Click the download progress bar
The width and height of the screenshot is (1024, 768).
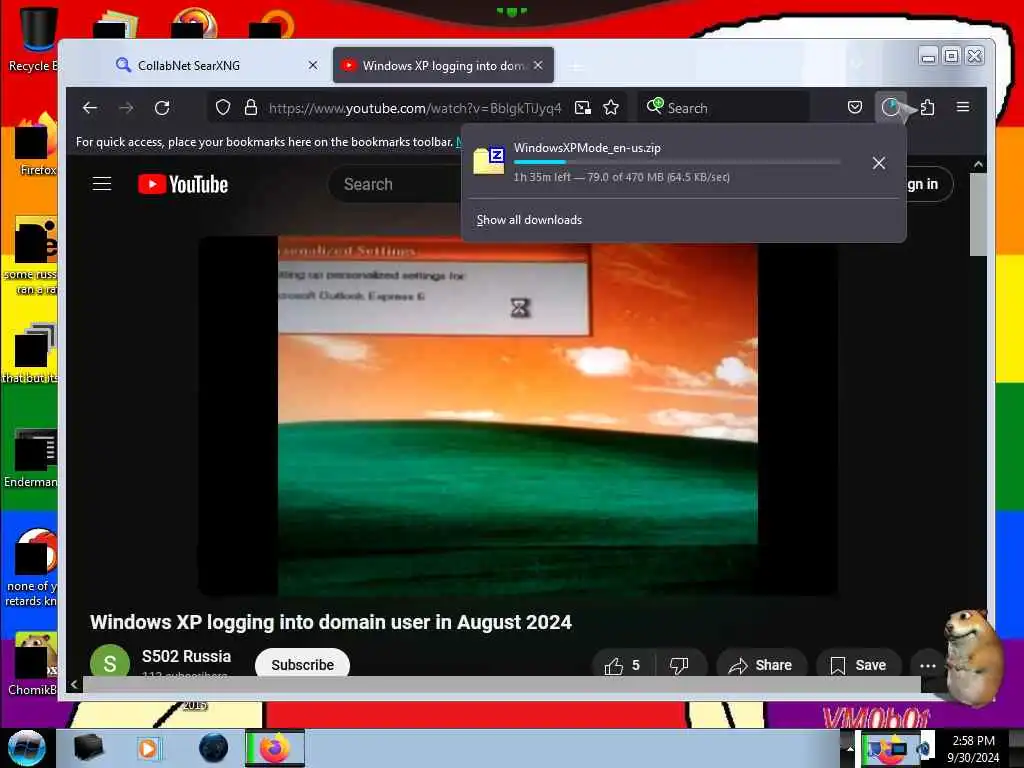click(x=677, y=162)
